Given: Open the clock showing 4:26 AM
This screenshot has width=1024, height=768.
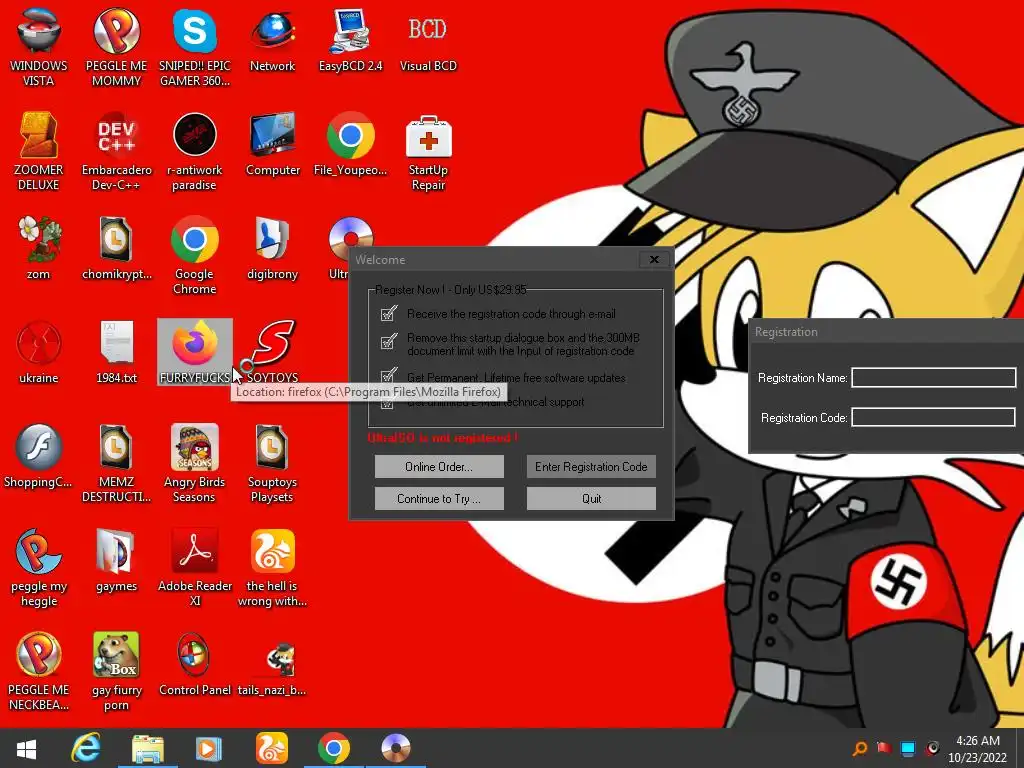Looking at the screenshot, I should tap(977, 749).
